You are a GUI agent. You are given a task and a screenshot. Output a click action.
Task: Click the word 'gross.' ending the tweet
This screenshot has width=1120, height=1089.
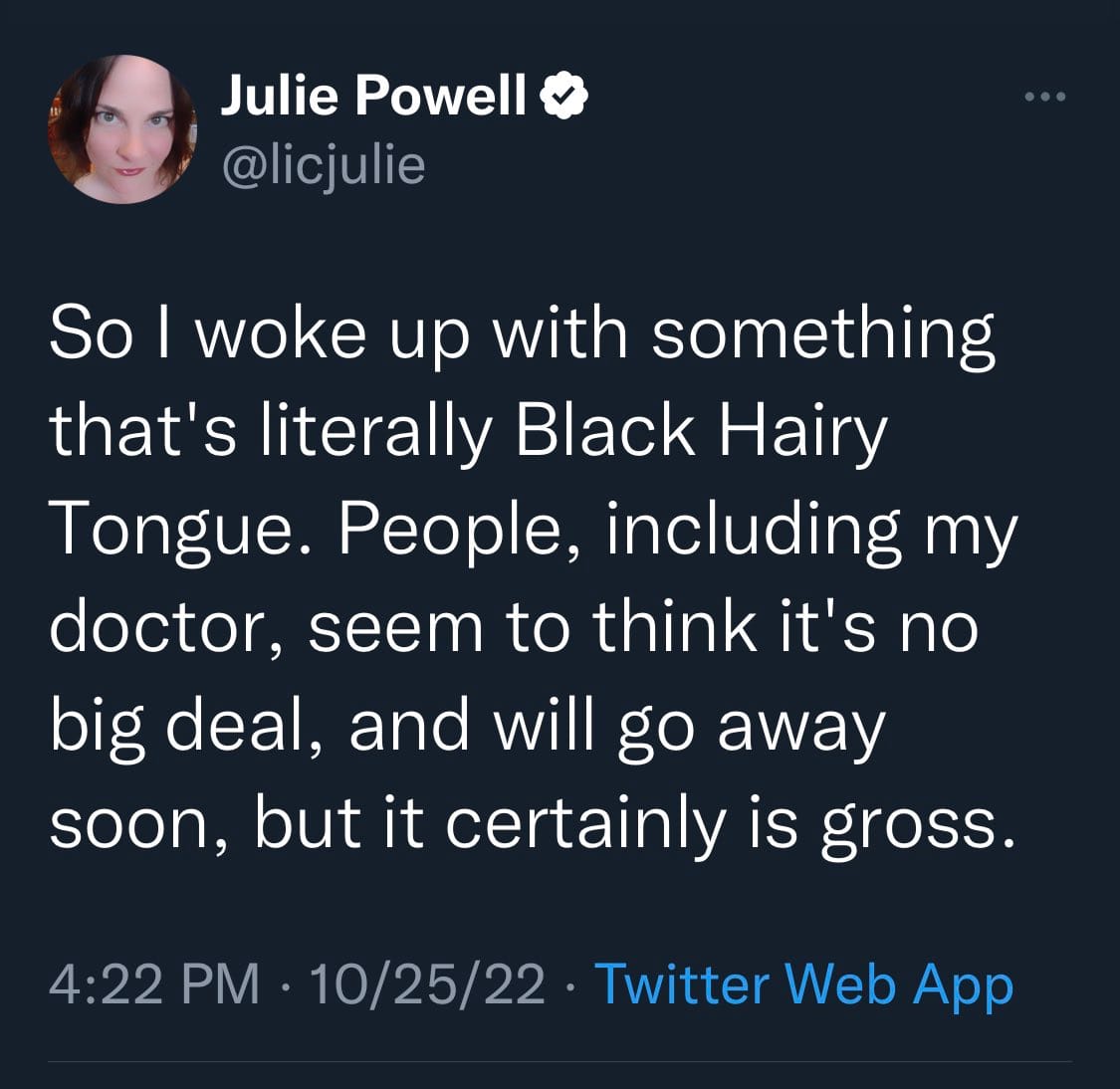917,826
